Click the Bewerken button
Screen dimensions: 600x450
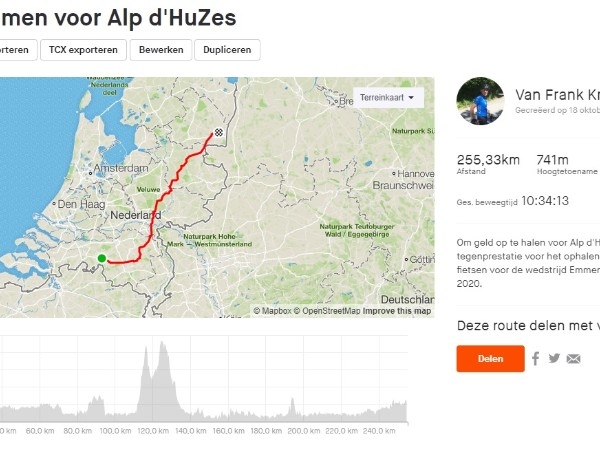click(161, 50)
